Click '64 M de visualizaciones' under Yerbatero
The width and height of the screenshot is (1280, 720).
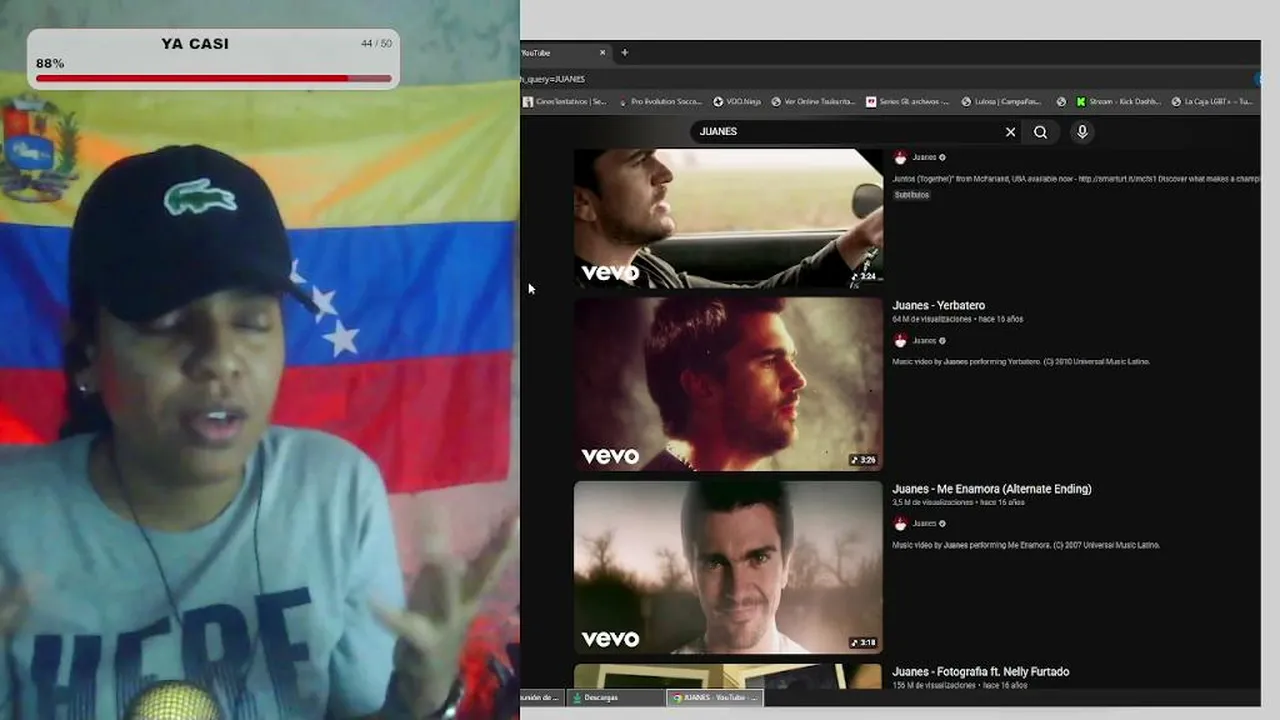932,319
